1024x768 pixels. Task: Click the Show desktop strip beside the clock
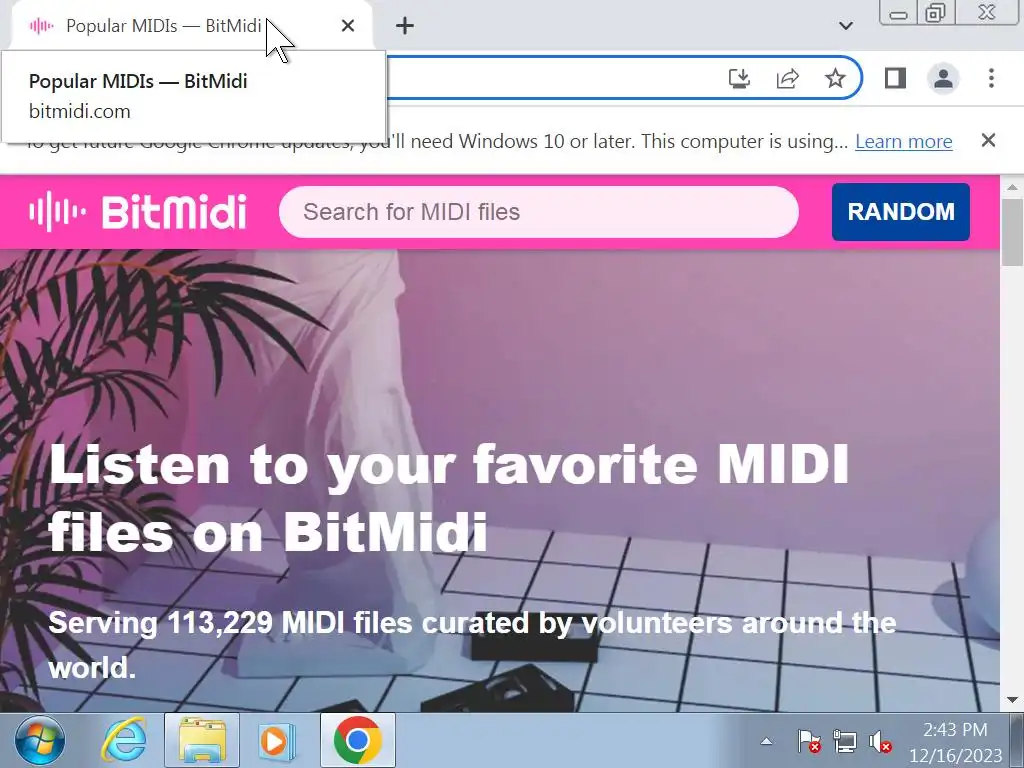1016,741
